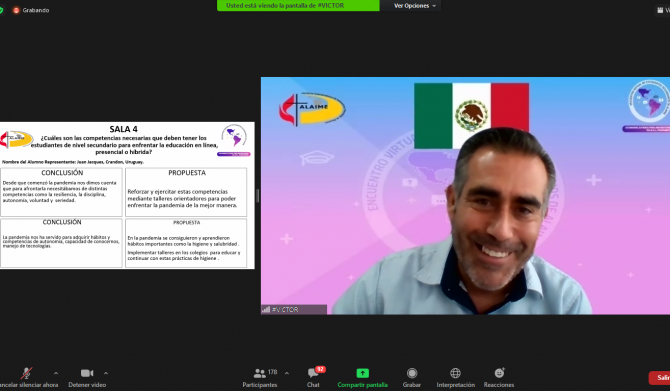Leave meeting with red Salir button
Viewport: 670px width, 391px height.
click(660, 378)
